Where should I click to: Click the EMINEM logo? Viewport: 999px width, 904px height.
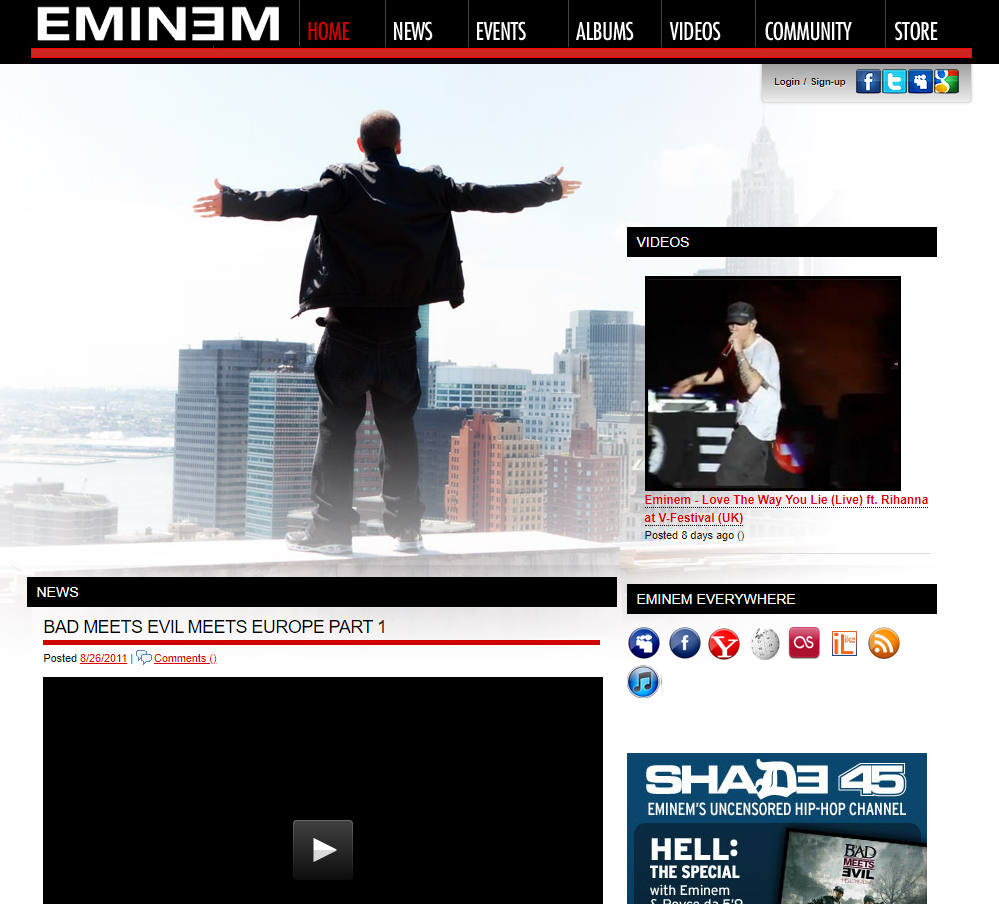[x=159, y=24]
